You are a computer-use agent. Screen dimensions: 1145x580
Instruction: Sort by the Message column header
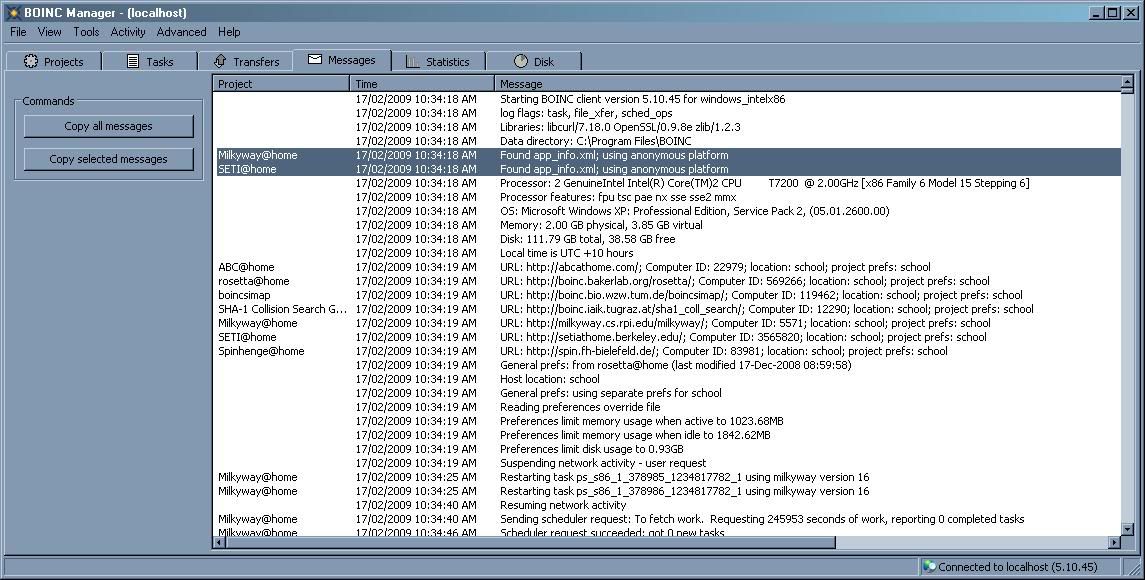(808, 83)
